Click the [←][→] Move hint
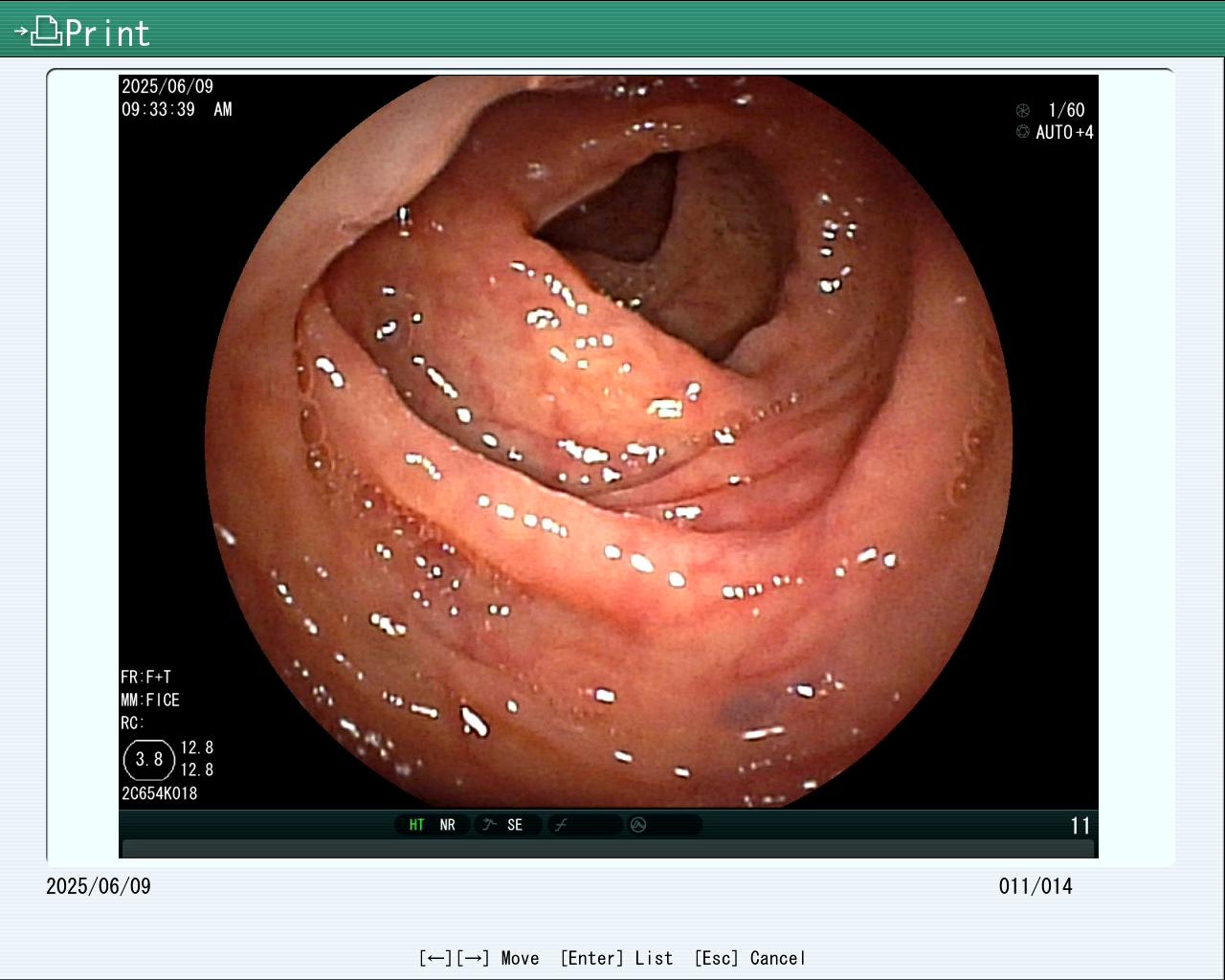The image size is (1225, 980). (479, 958)
